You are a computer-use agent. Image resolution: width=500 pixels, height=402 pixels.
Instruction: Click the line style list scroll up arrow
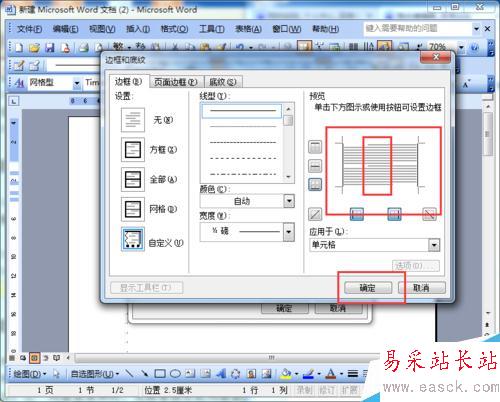[289, 109]
